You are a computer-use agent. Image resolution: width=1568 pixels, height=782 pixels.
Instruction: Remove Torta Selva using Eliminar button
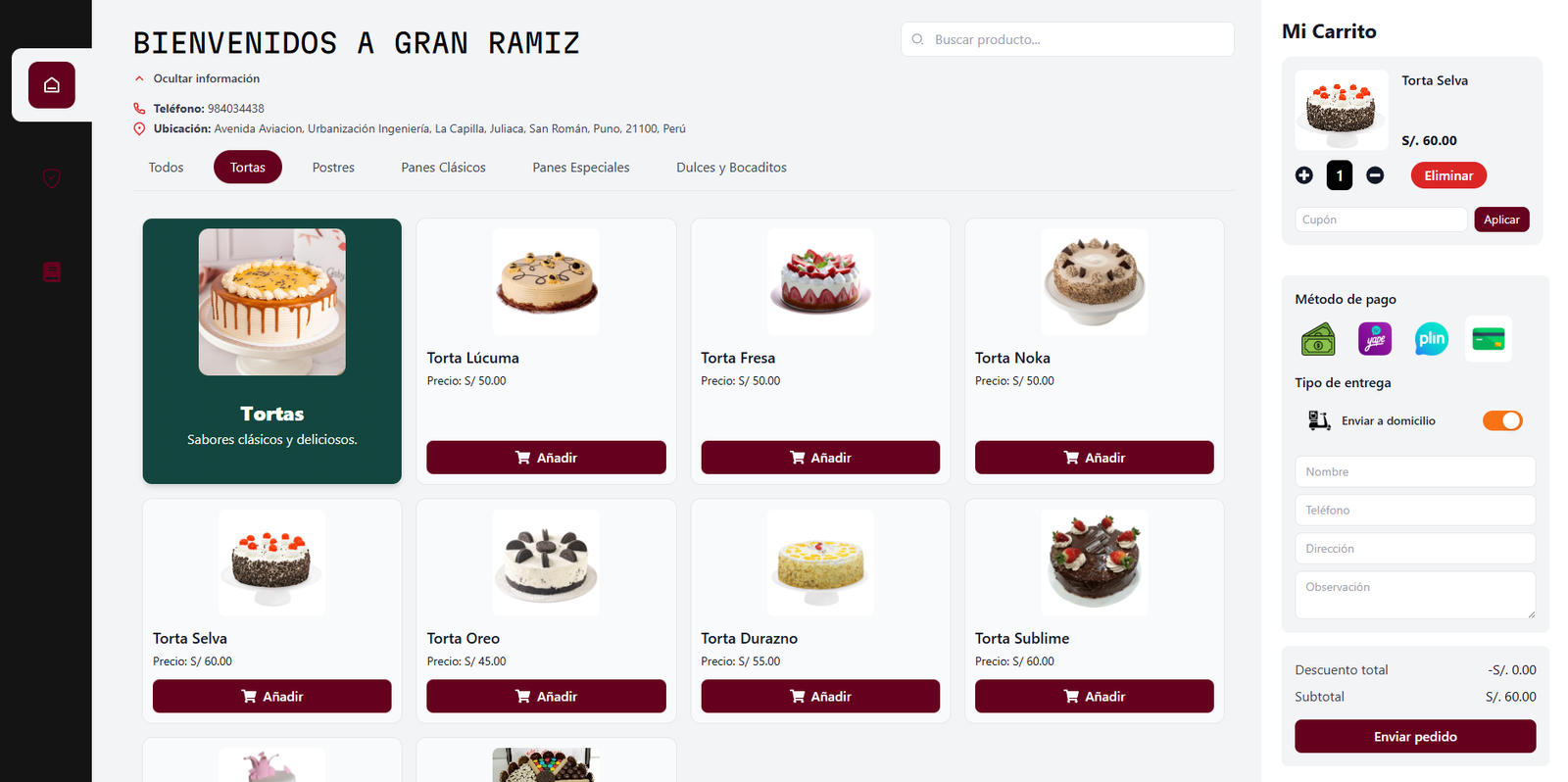tap(1448, 175)
